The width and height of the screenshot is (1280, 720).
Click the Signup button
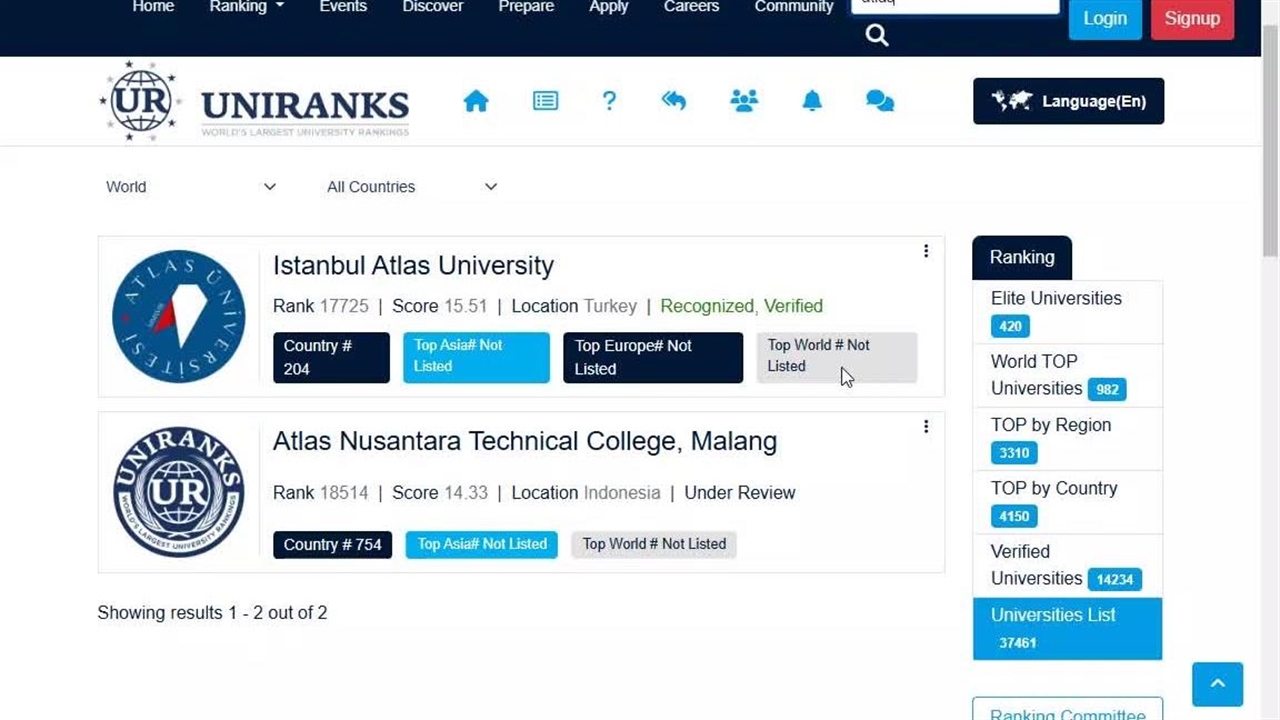click(x=1192, y=18)
